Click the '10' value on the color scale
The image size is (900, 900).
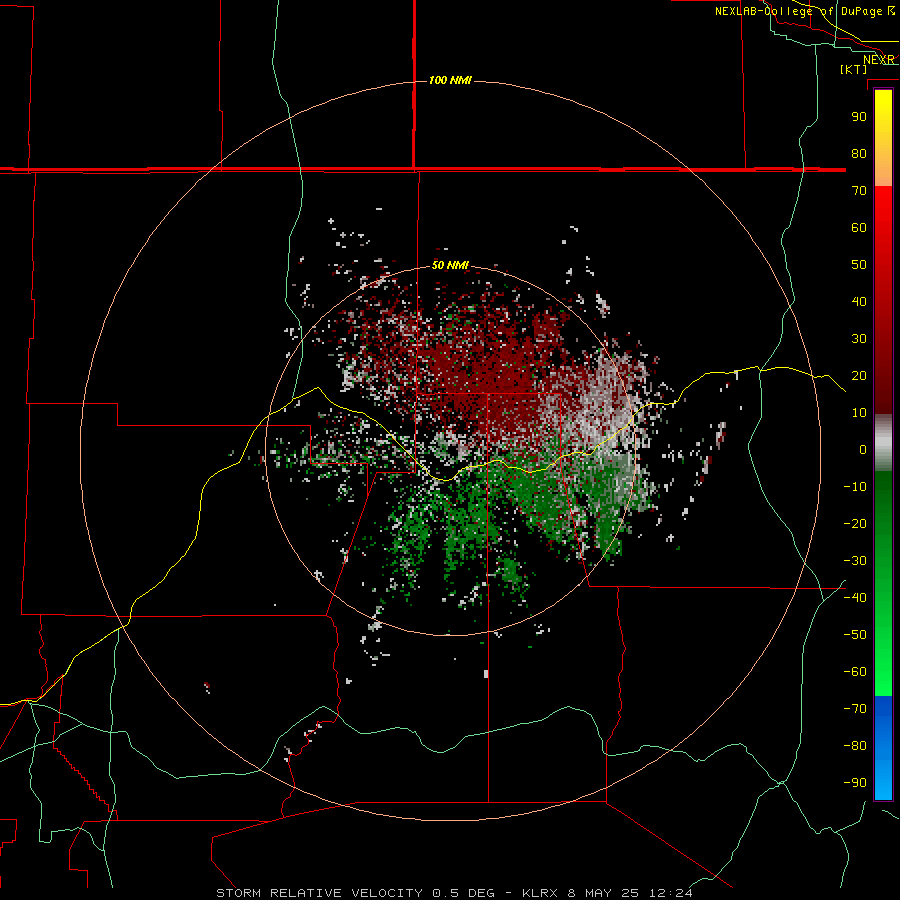point(859,413)
